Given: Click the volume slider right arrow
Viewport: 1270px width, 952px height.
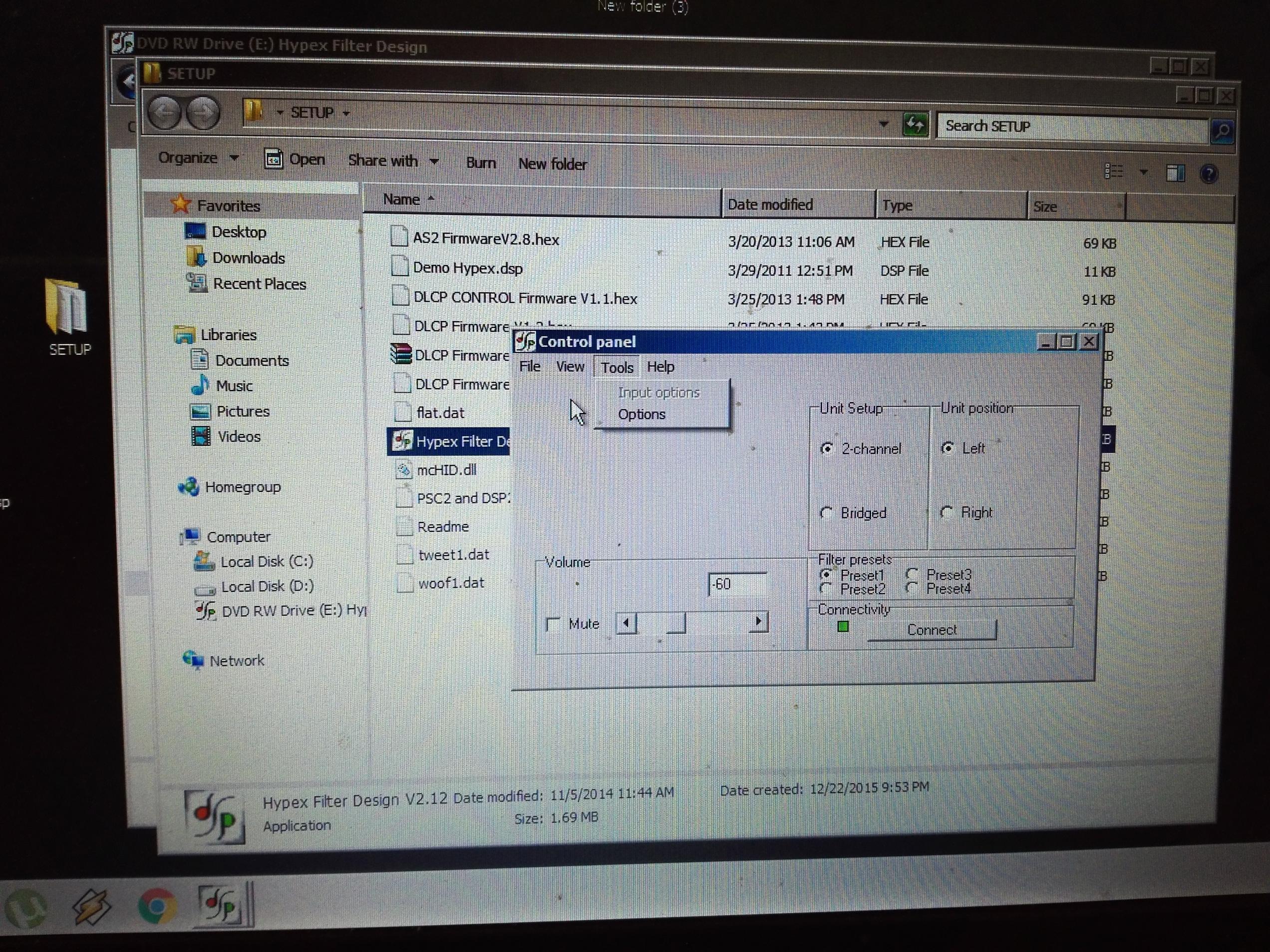Looking at the screenshot, I should [x=758, y=622].
